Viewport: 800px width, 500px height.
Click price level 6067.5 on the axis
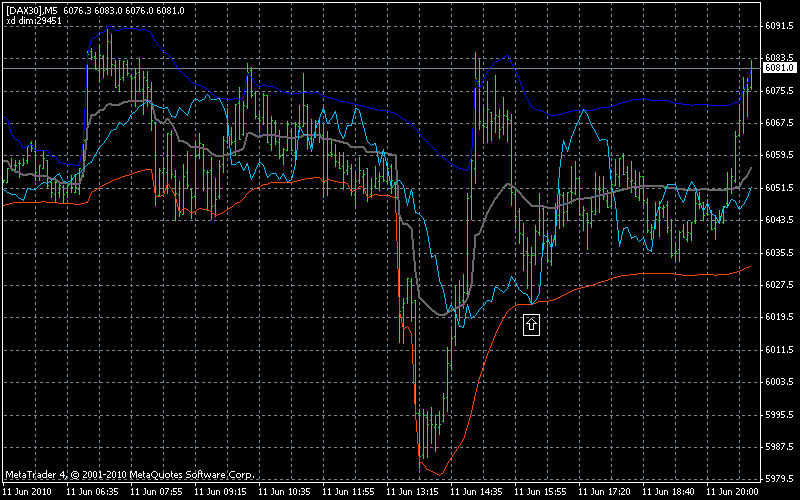pos(779,122)
